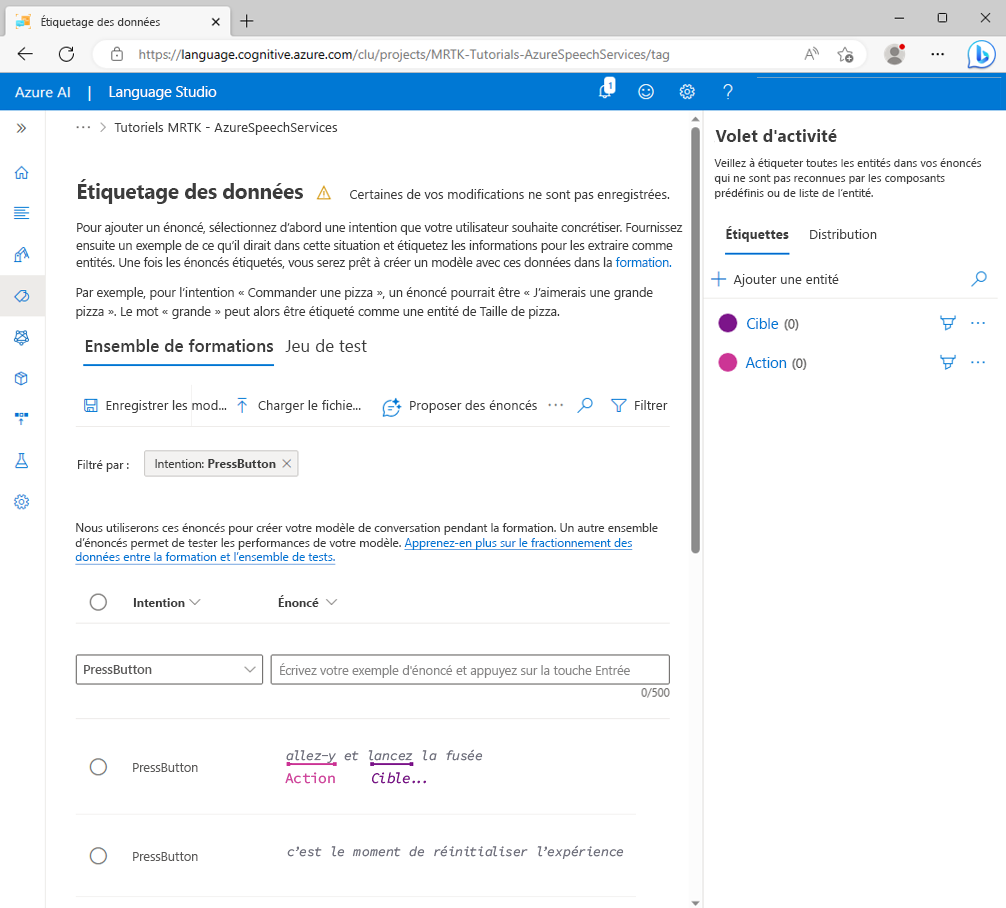Open the build/ruler-pencil icon in sidebar

click(x=21, y=255)
